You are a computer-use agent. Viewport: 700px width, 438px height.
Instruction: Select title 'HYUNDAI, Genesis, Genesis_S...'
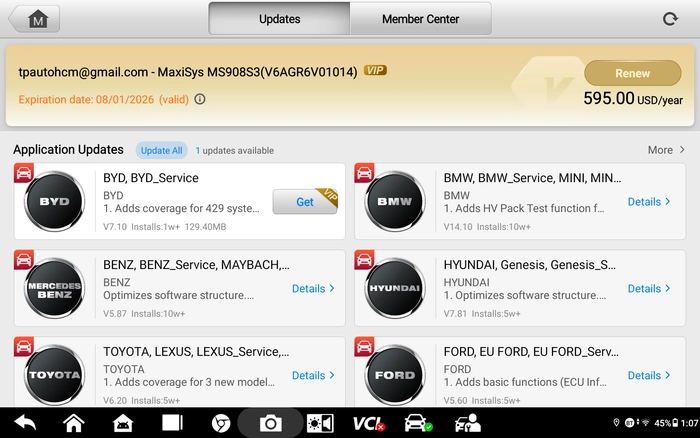pos(529,265)
